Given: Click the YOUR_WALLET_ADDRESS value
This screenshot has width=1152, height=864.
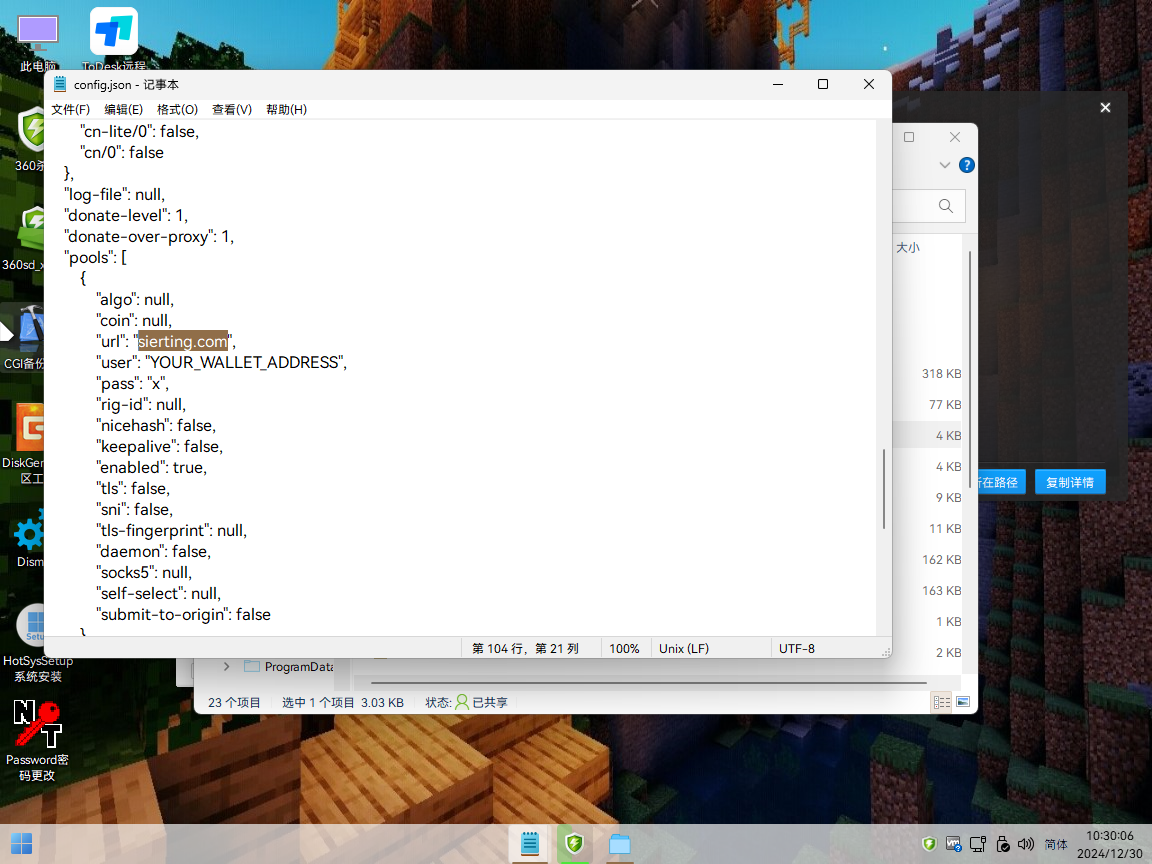Looking at the screenshot, I should click(245, 363).
